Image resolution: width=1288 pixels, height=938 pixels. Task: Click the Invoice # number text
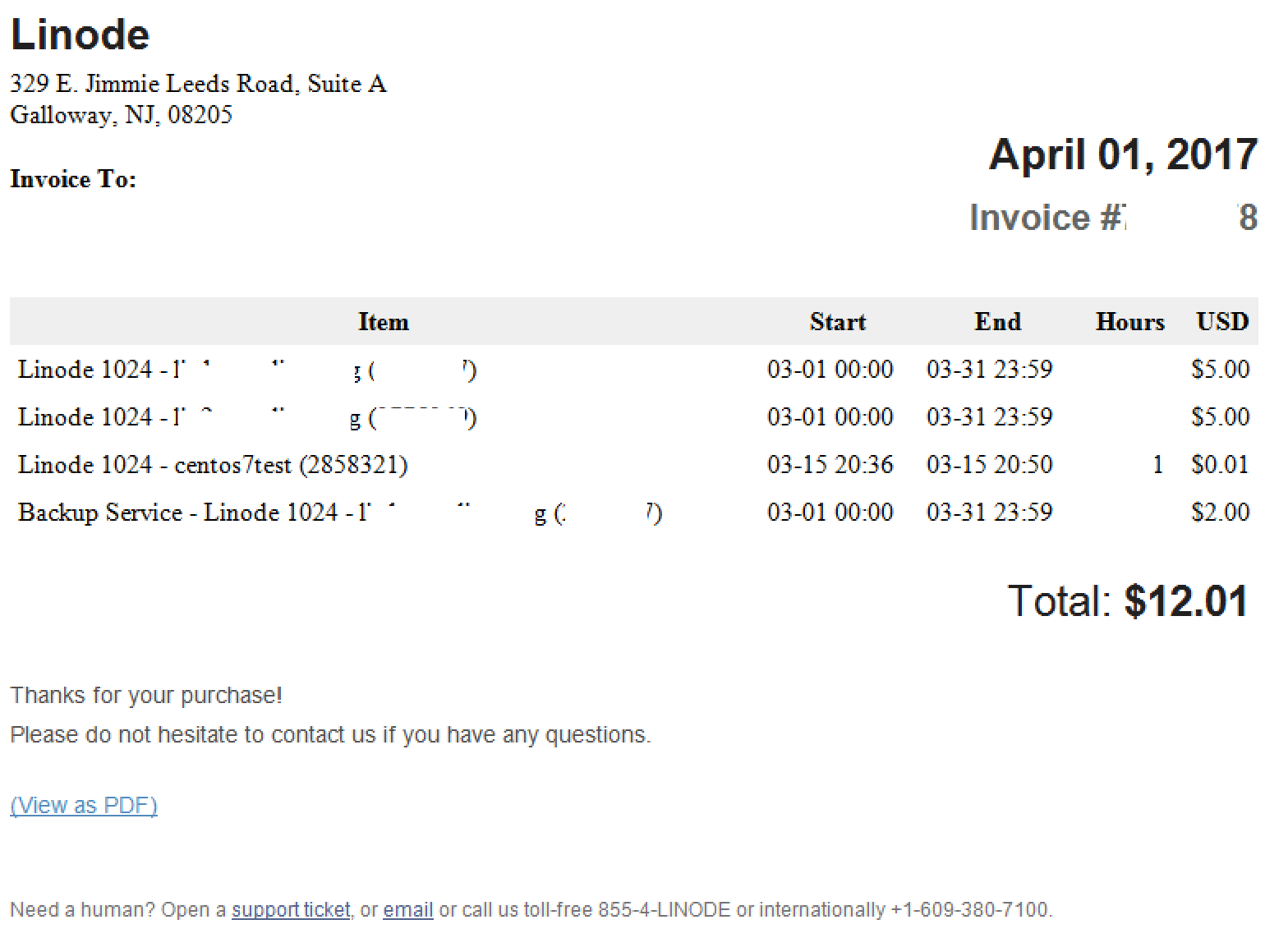1113,218
